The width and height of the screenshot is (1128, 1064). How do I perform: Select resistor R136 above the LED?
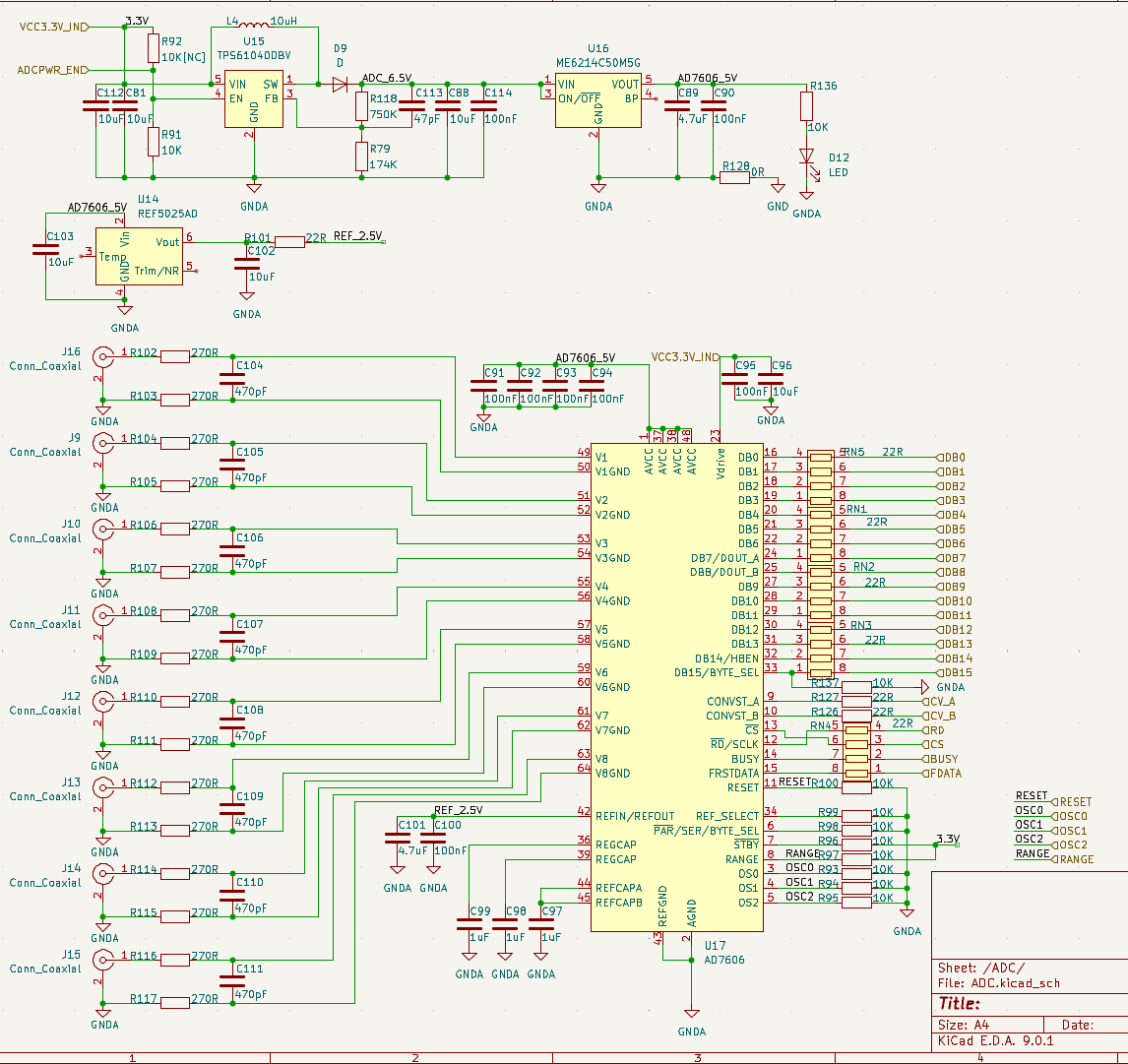[807, 106]
